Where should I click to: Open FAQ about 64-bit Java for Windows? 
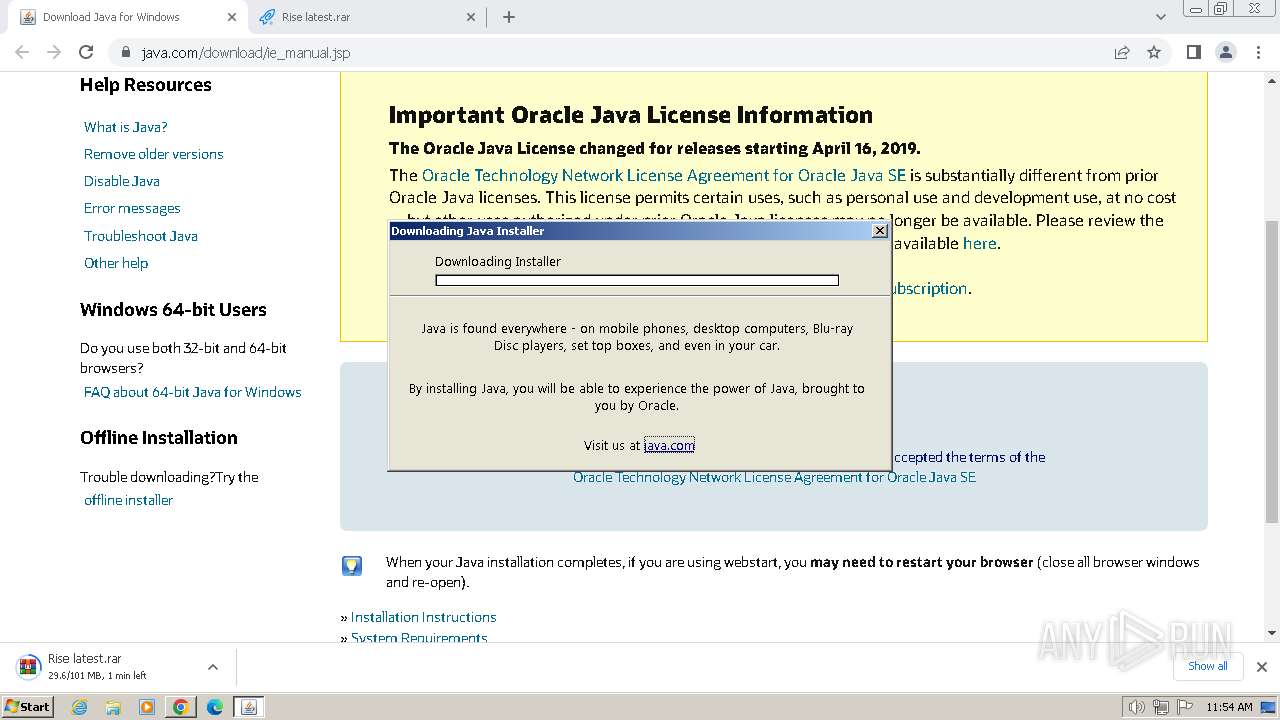193,392
